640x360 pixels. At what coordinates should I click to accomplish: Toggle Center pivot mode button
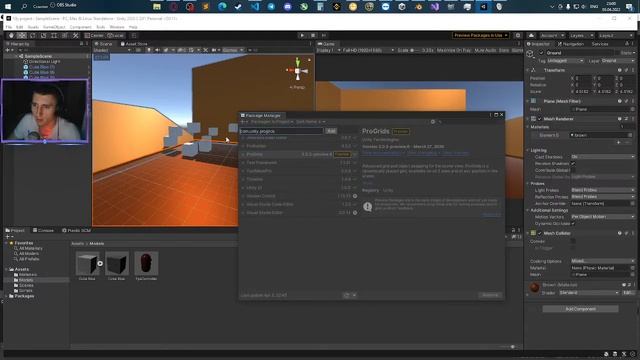pyautogui.click(x=93, y=36)
